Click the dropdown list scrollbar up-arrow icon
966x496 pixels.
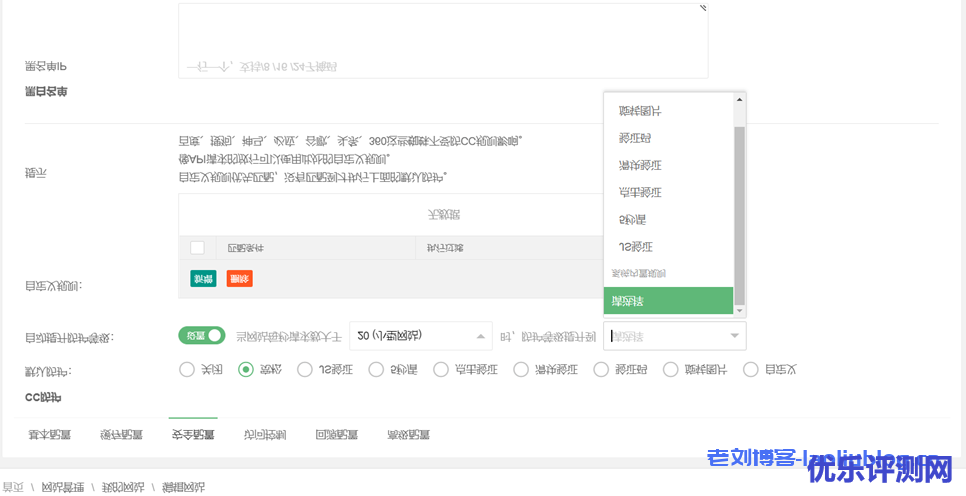(x=740, y=100)
